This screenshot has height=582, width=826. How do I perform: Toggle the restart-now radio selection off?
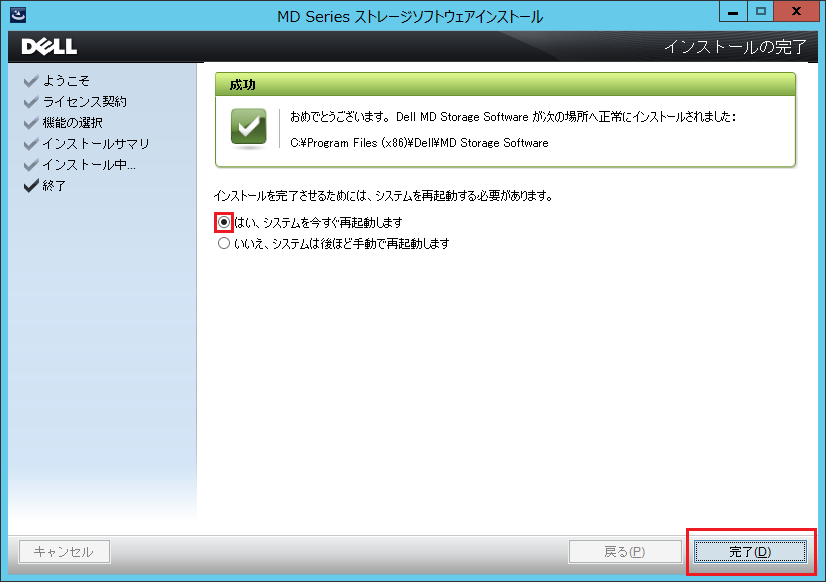[222, 223]
